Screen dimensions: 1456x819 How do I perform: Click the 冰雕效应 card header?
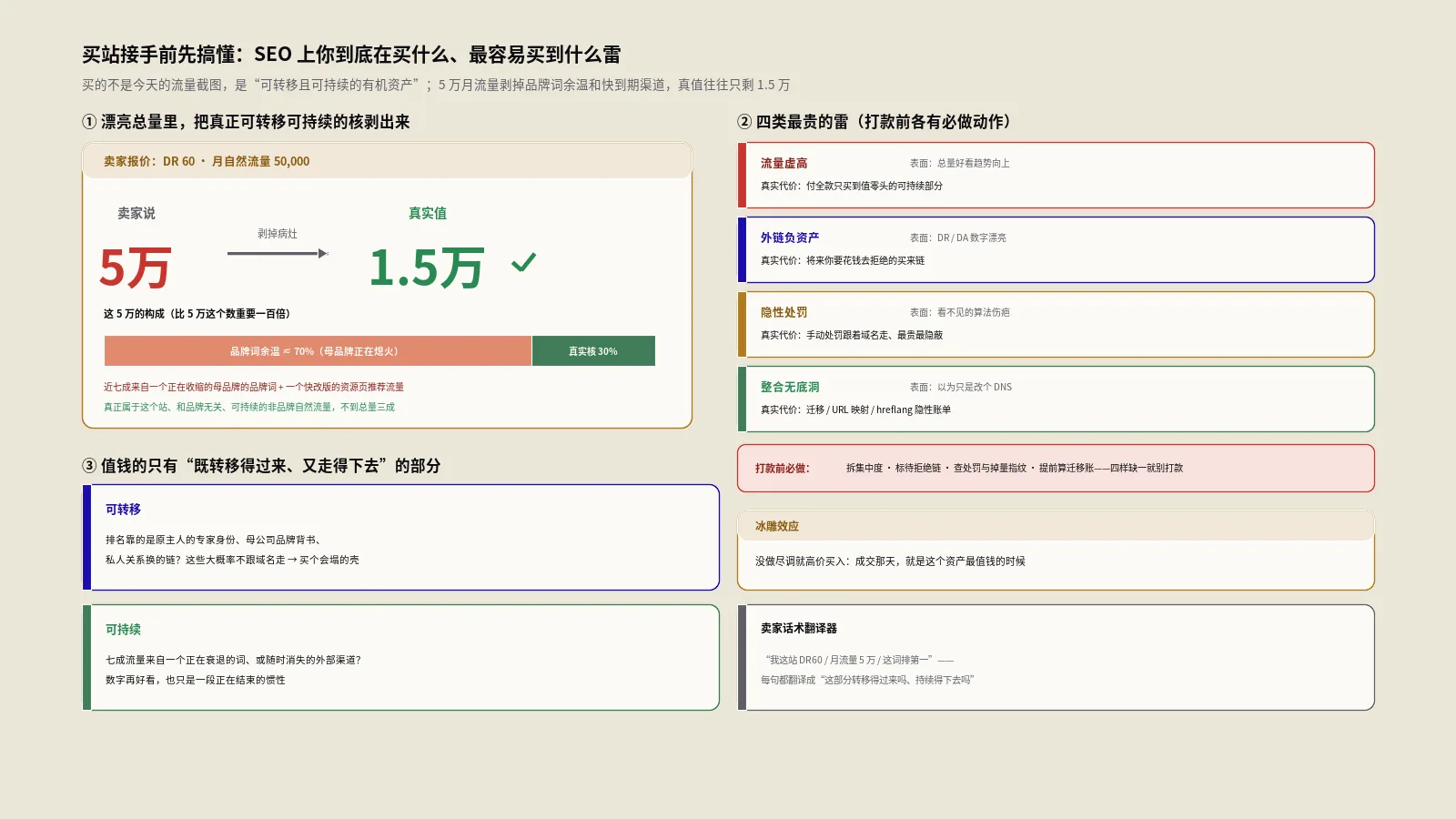click(1056, 526)
